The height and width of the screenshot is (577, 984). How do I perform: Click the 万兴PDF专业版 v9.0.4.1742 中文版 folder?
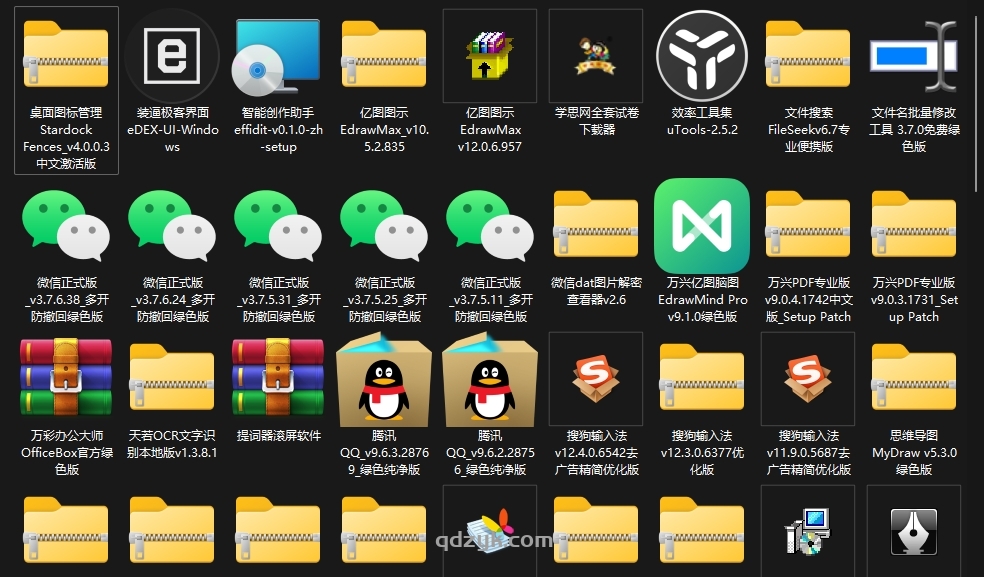[807, 226]
